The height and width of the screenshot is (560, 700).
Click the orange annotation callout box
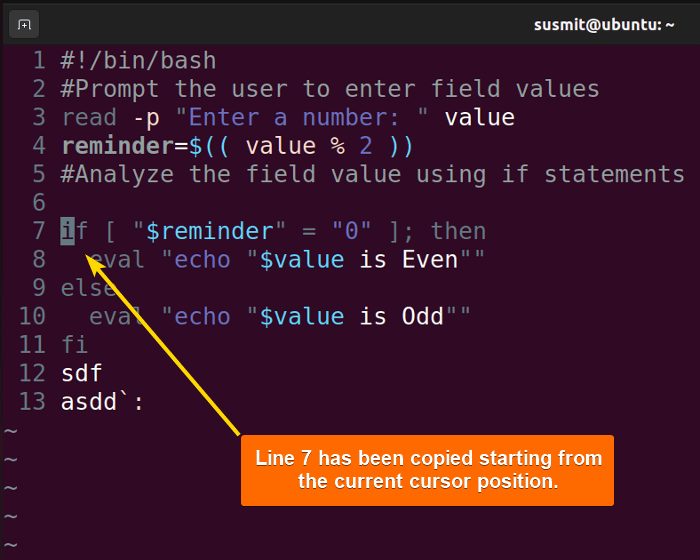tap(427, 470)
